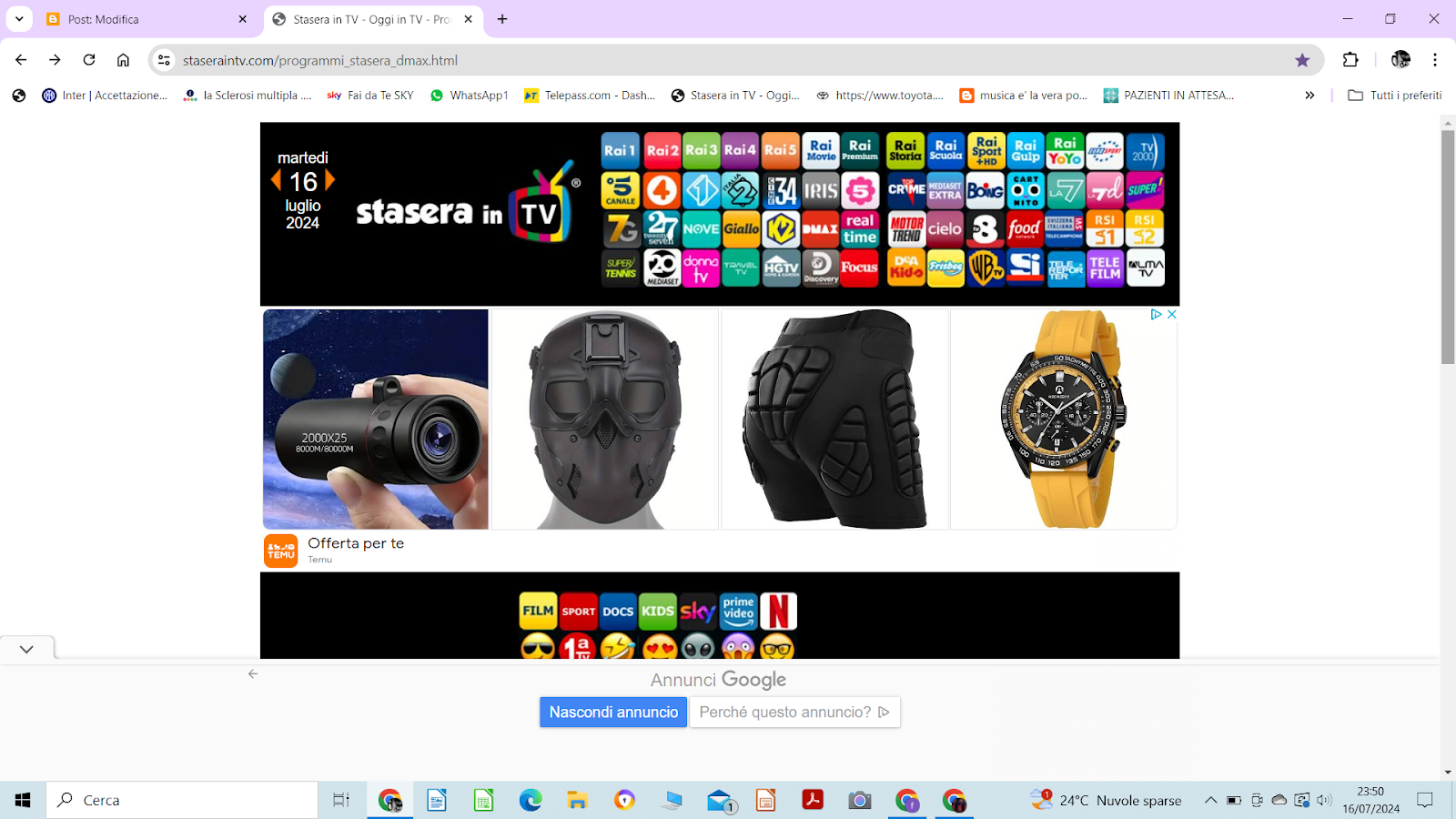Click the Nascondi annuncio button
Screen dimensions: 1456x819
tap(613, 713)
